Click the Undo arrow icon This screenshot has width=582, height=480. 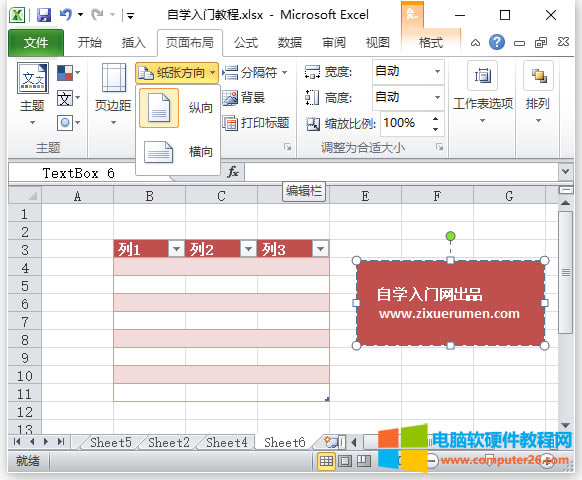(66, 15)
